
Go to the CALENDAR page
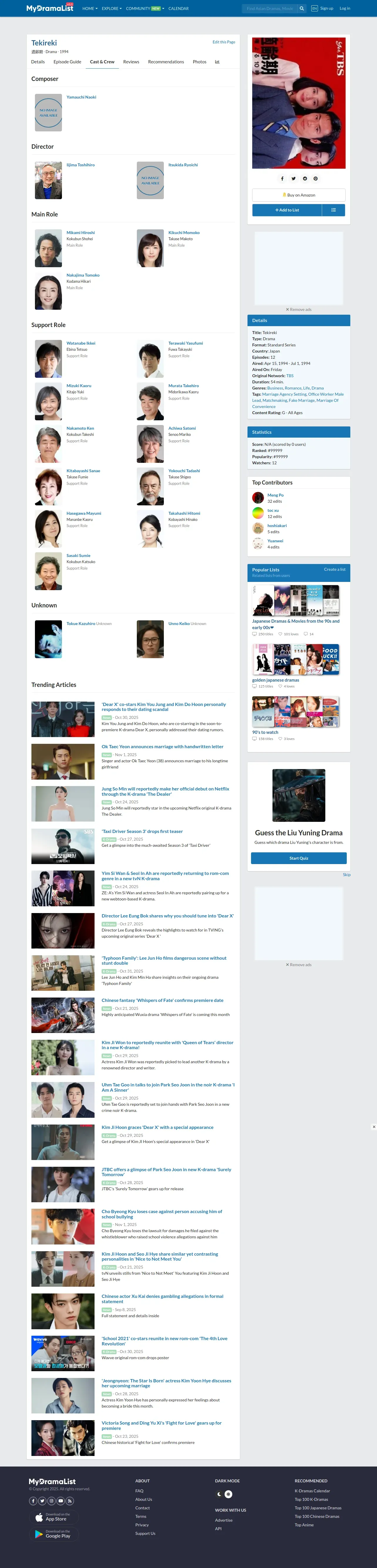(179, 9)
